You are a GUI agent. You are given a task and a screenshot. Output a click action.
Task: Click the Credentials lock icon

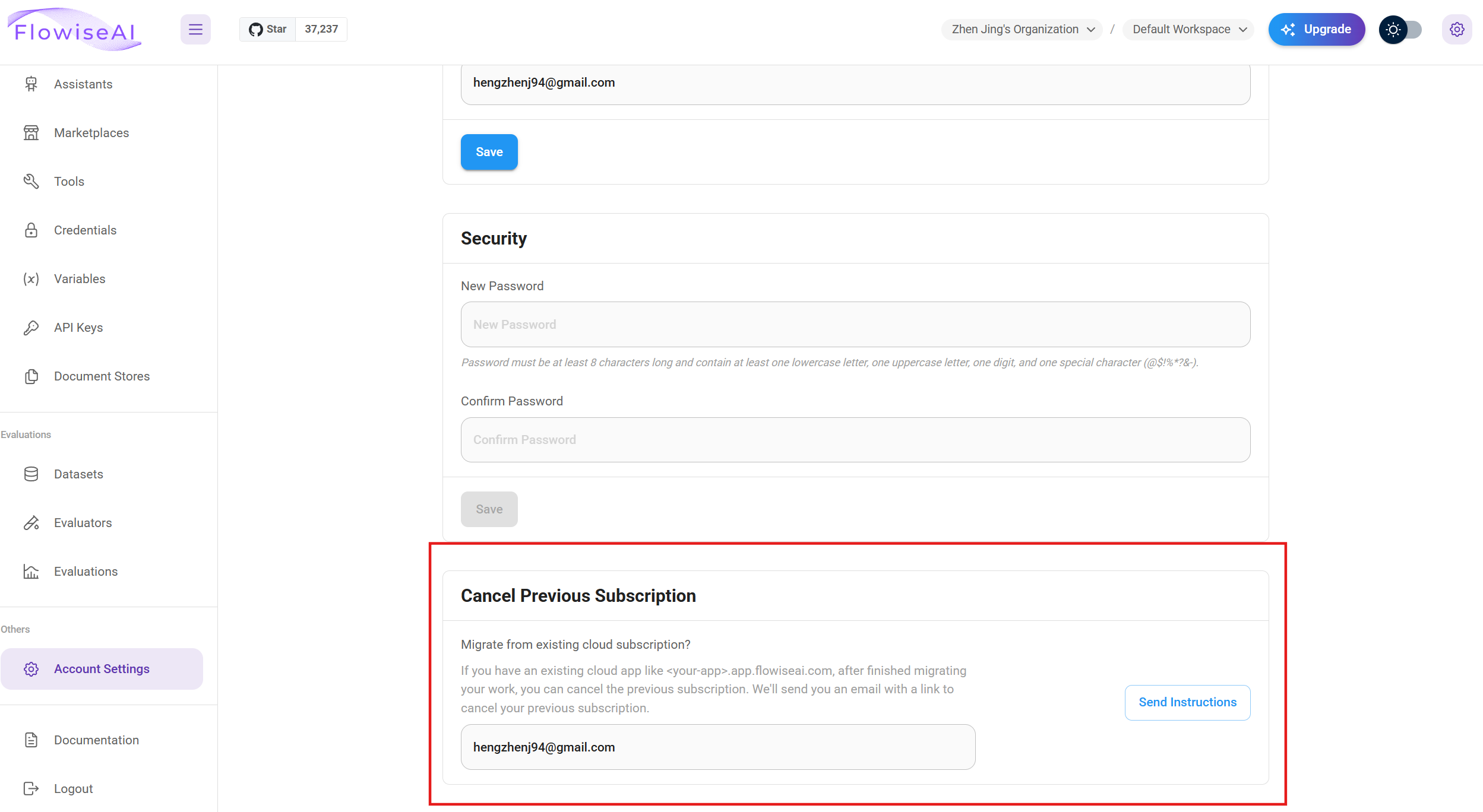click(x=31, y=230)
